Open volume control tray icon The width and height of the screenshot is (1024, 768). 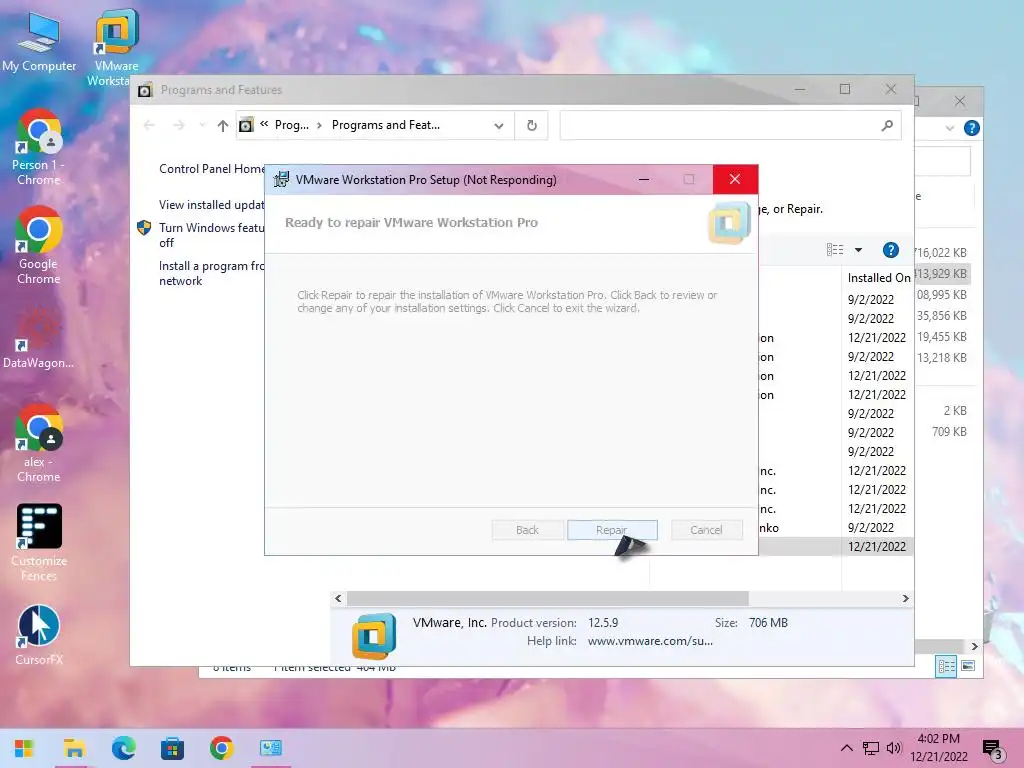[894, 748]
